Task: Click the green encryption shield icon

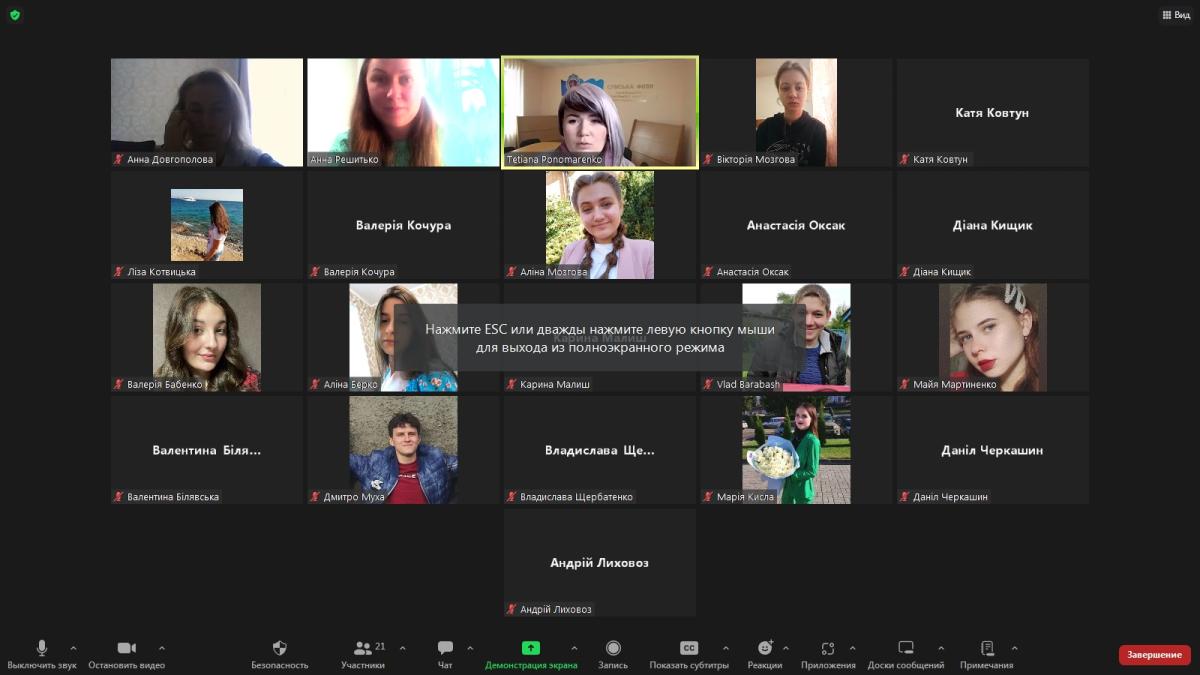Action: click(x=15, y=15)
